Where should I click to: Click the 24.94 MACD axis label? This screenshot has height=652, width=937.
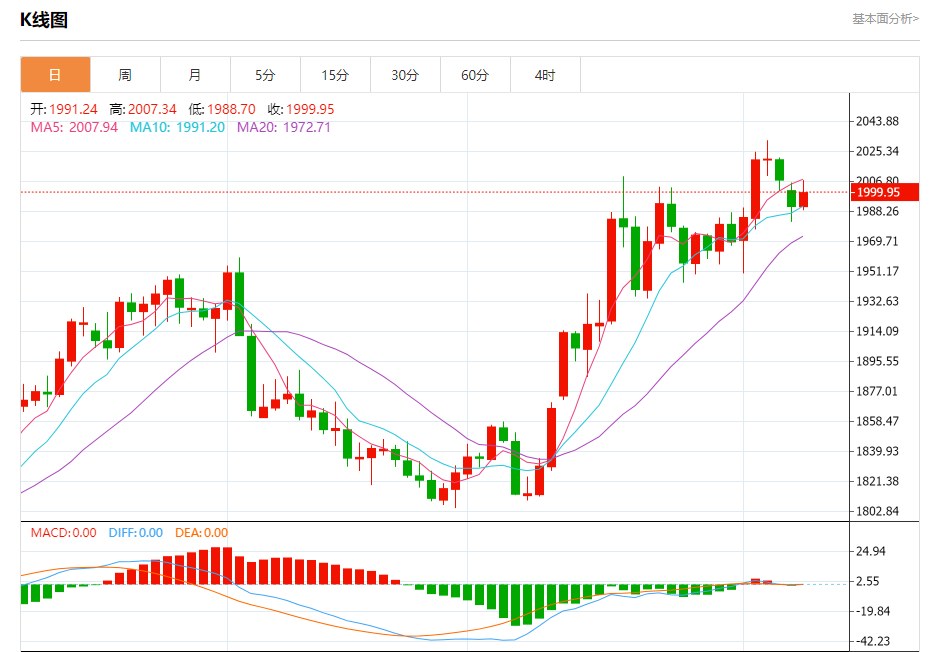(x=871, y=551)
